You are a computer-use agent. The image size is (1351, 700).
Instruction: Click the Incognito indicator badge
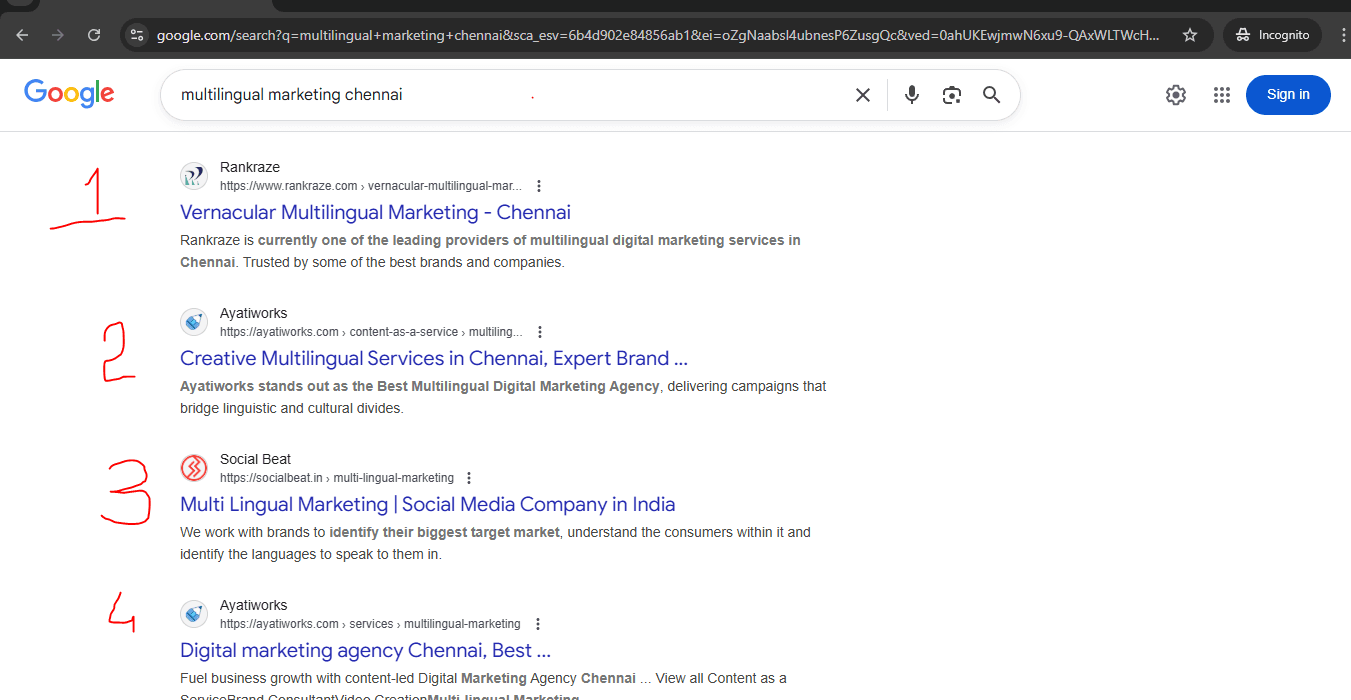pyautogui.click(x=1271, y=34)
